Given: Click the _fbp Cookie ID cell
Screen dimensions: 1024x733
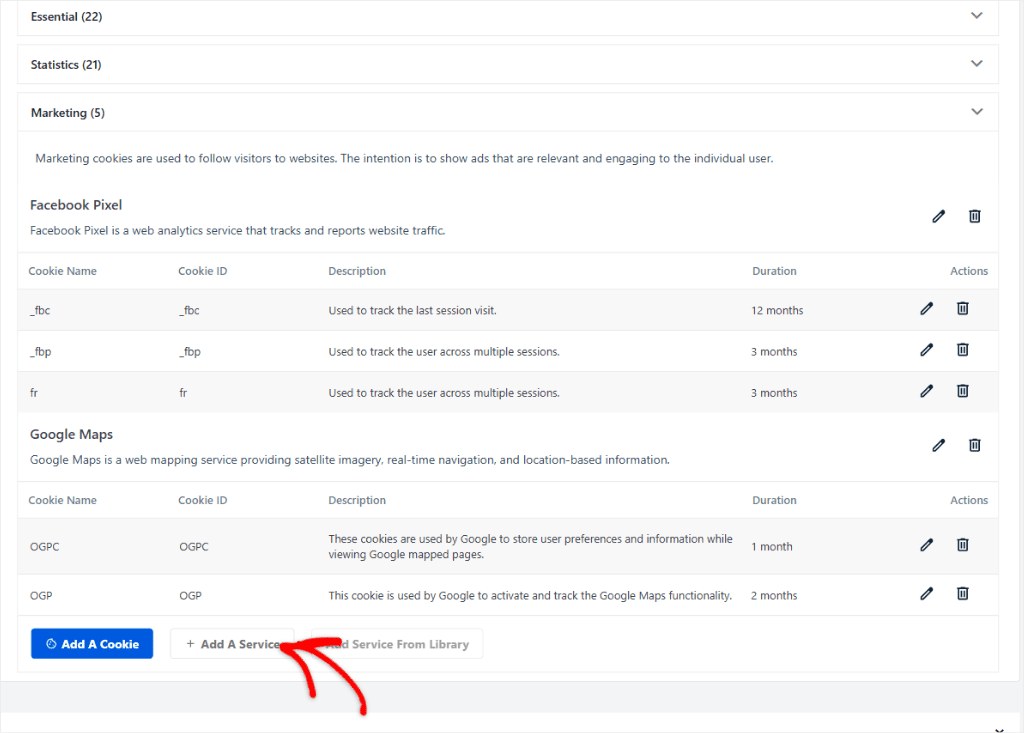Looking at the screenshot, I should (190, 351).
